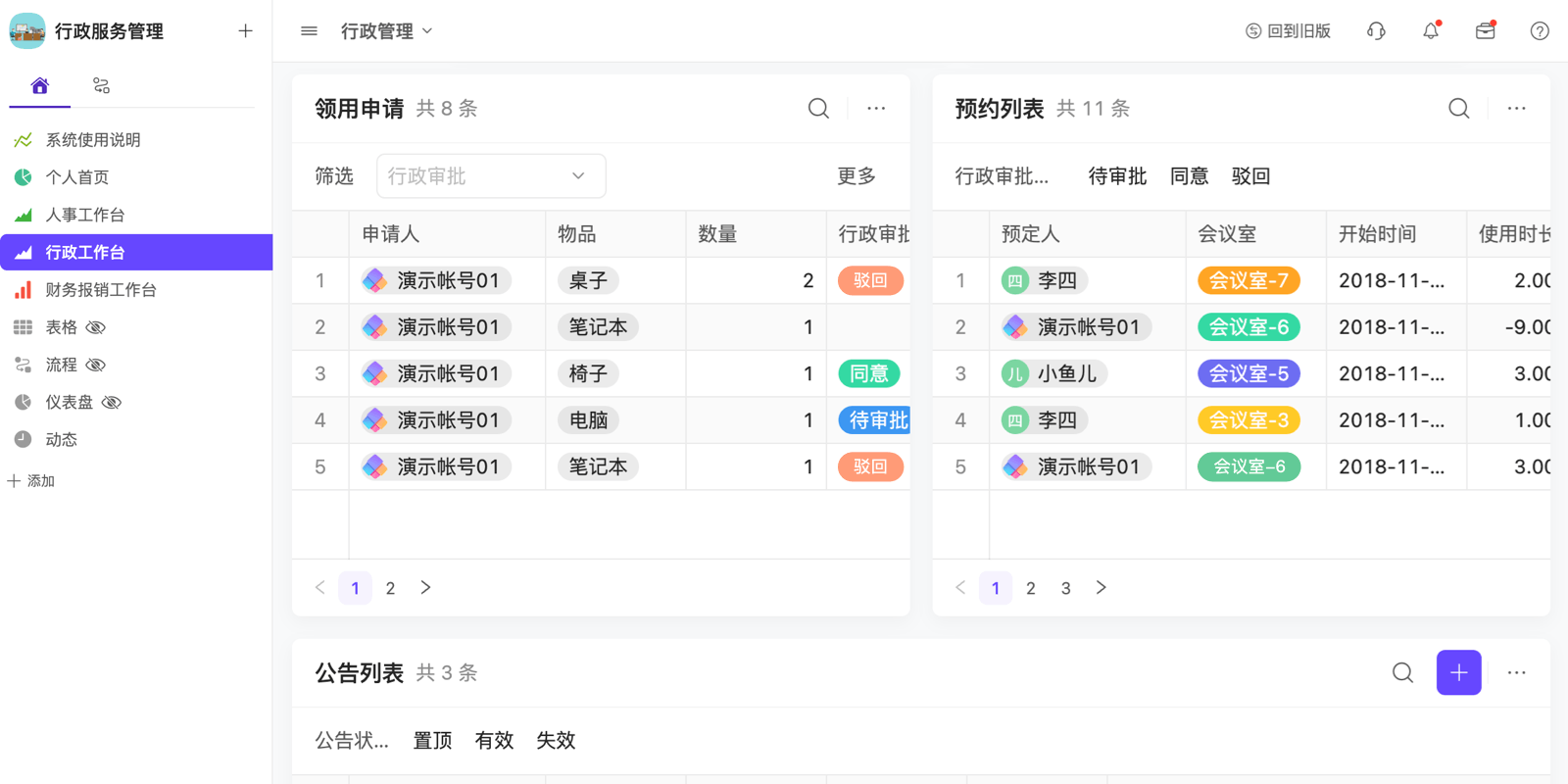Viewport: 1568px width, 784px height.
Task: Toggle visibility eye icon beside 仪表盘
Action: (x=112, y=403)
